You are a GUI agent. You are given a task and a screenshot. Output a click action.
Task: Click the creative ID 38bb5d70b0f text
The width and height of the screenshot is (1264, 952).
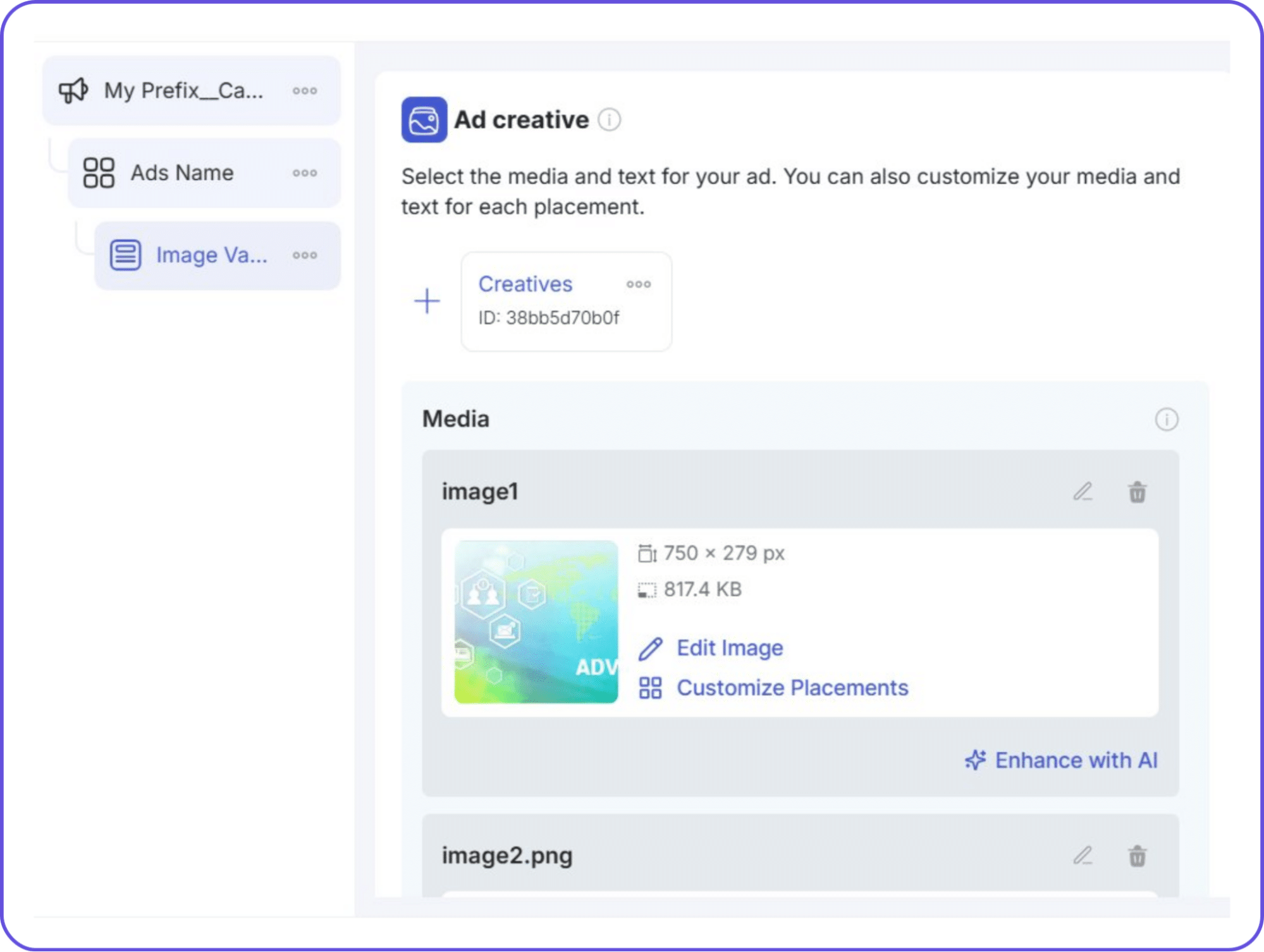(x=549, y=318)
